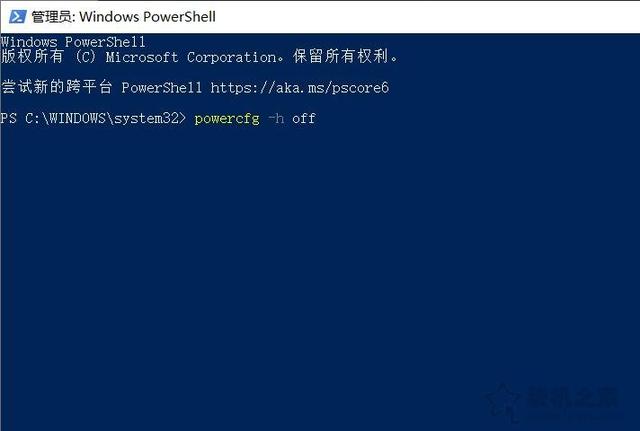Viewport: 640px width, 431px height.
Task: Click the '(C)' symbol in copyright line
Action: coord(85,57)
